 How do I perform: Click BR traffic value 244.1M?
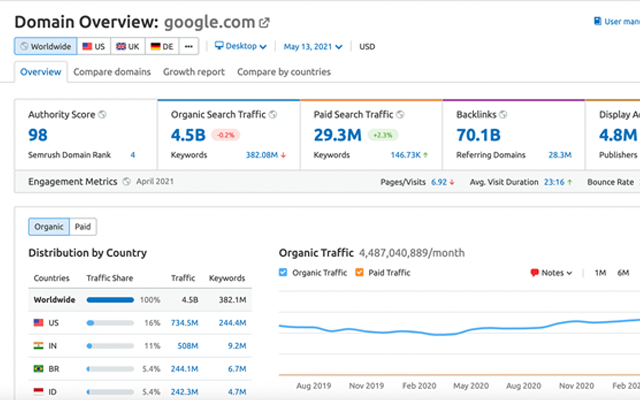pyautogui.click(x=184, y=369)
